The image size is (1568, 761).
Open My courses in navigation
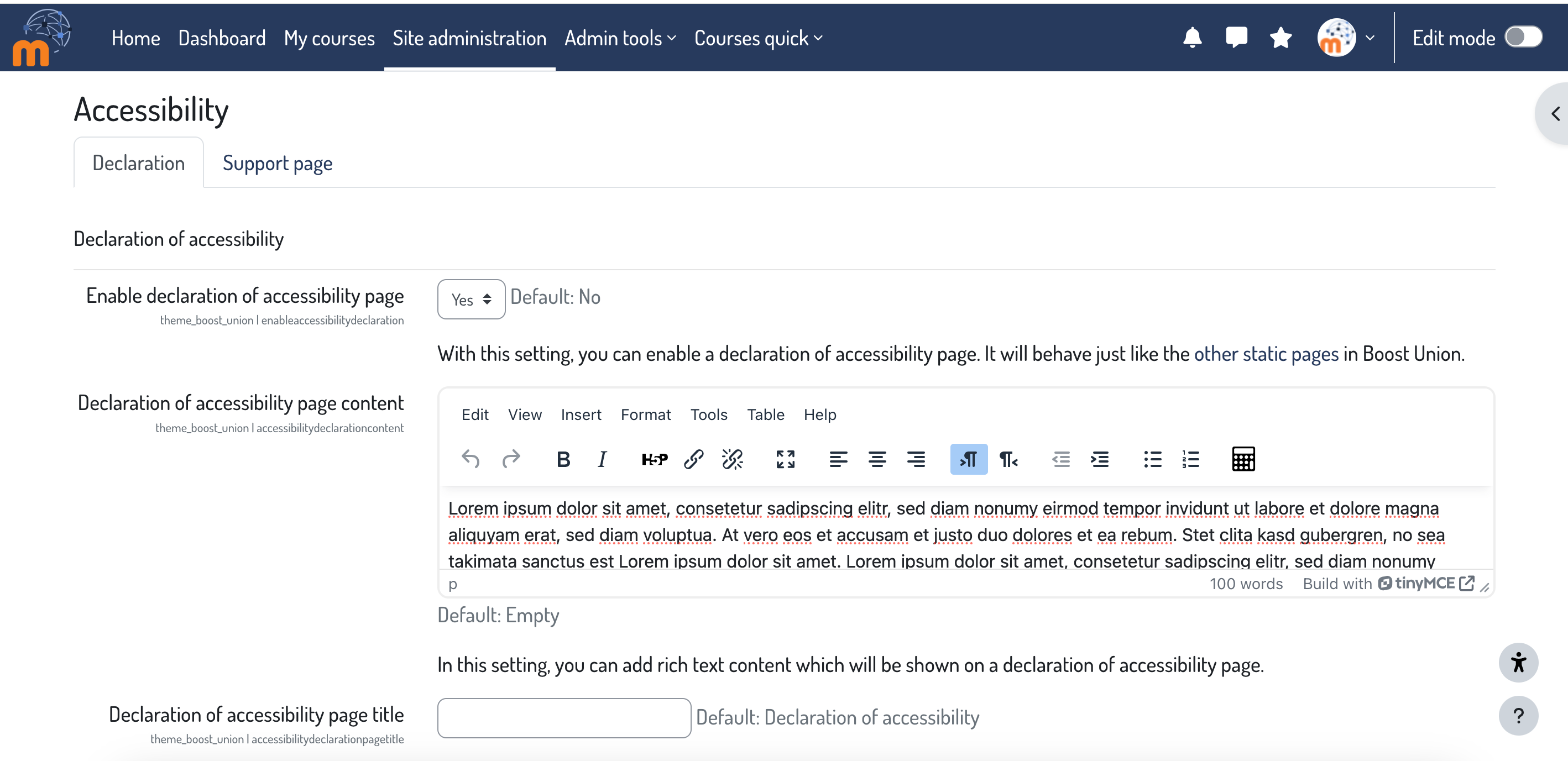coord(330,38)
